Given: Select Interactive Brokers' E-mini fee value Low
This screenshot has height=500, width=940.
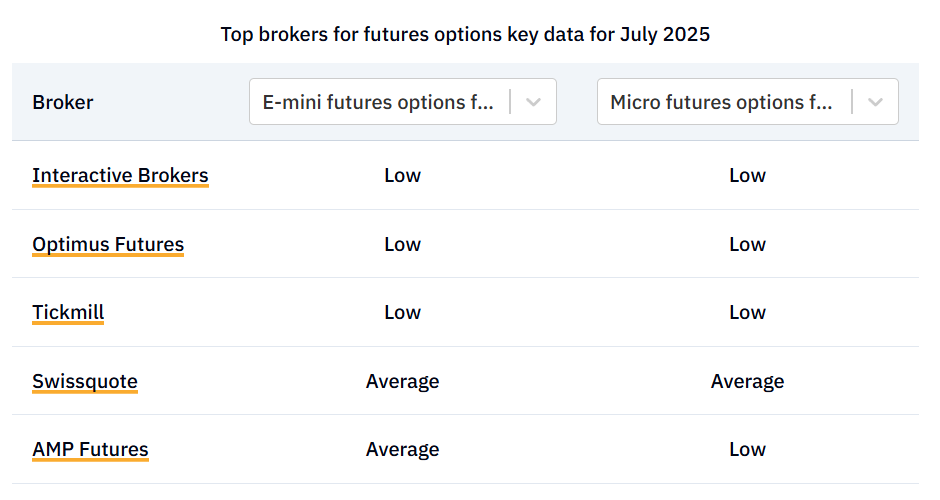Looking at the screenshot, I should click(x=402, y=176).
